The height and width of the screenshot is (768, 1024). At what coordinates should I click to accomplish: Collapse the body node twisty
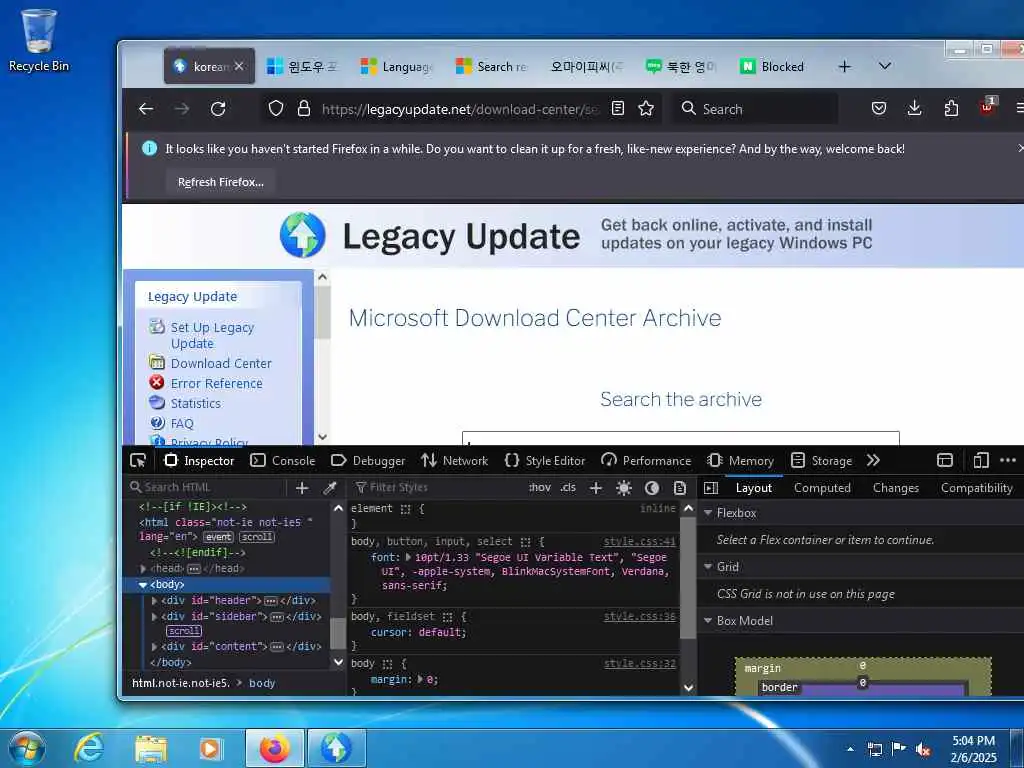[142, 585]
